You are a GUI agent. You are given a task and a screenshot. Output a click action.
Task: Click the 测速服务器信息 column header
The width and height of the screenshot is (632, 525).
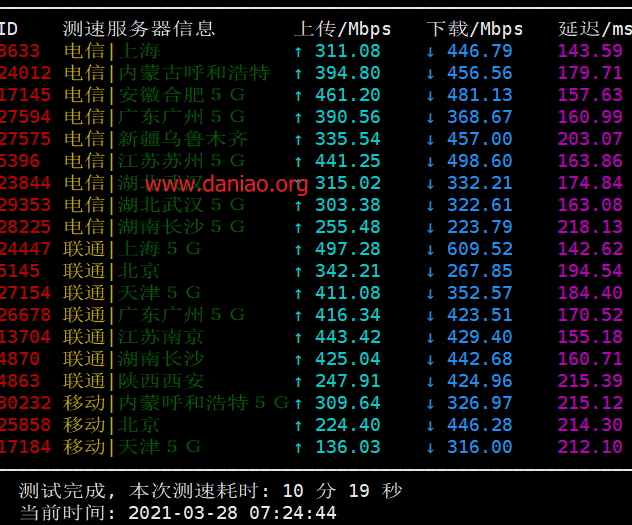139,29
